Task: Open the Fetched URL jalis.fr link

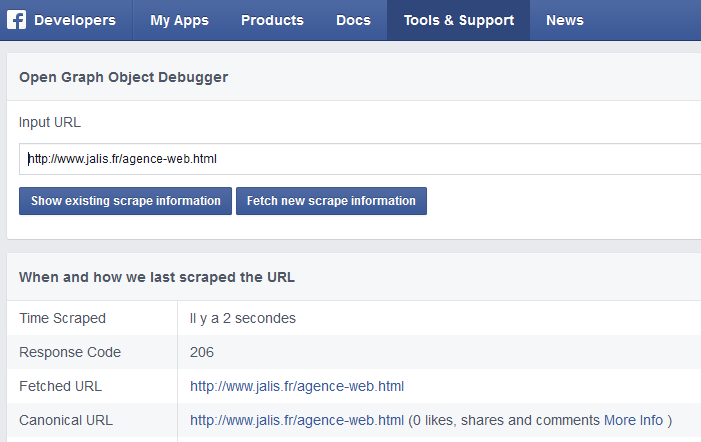Action: click(297, 386)
